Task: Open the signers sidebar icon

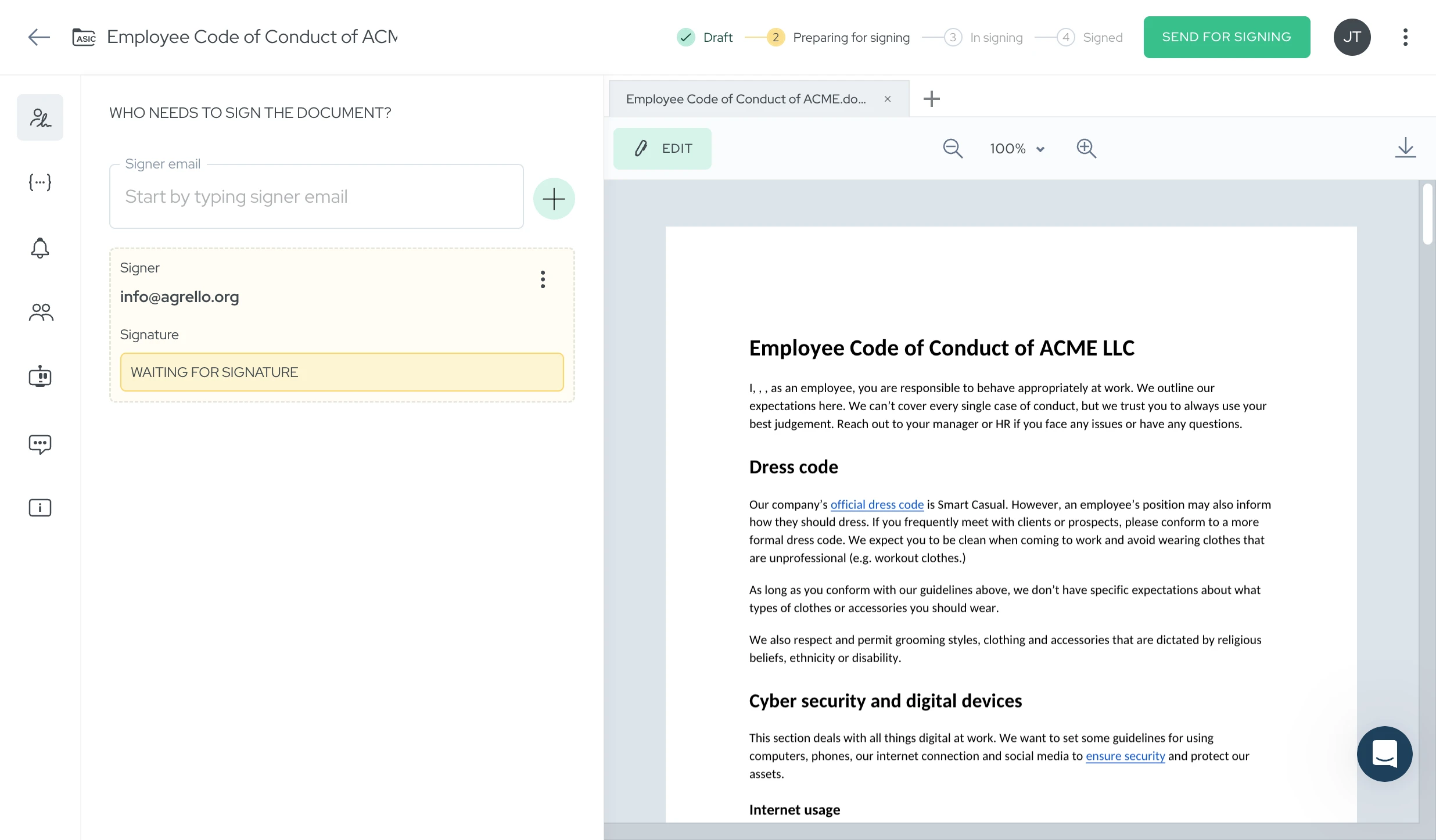Action: (x=40, y=117)
